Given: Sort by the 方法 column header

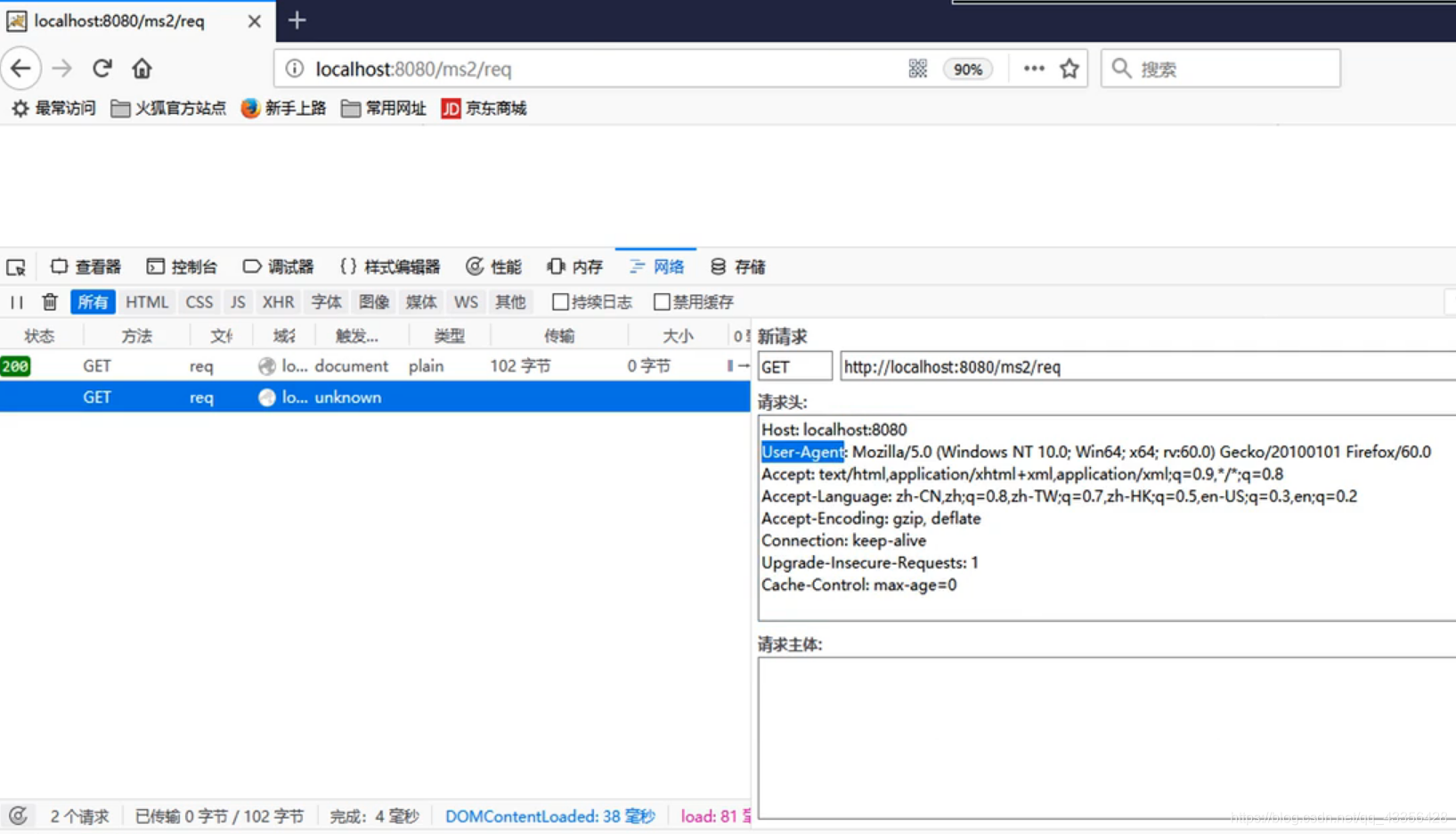Looking at the screenshot, I should (x=136, y=336).
